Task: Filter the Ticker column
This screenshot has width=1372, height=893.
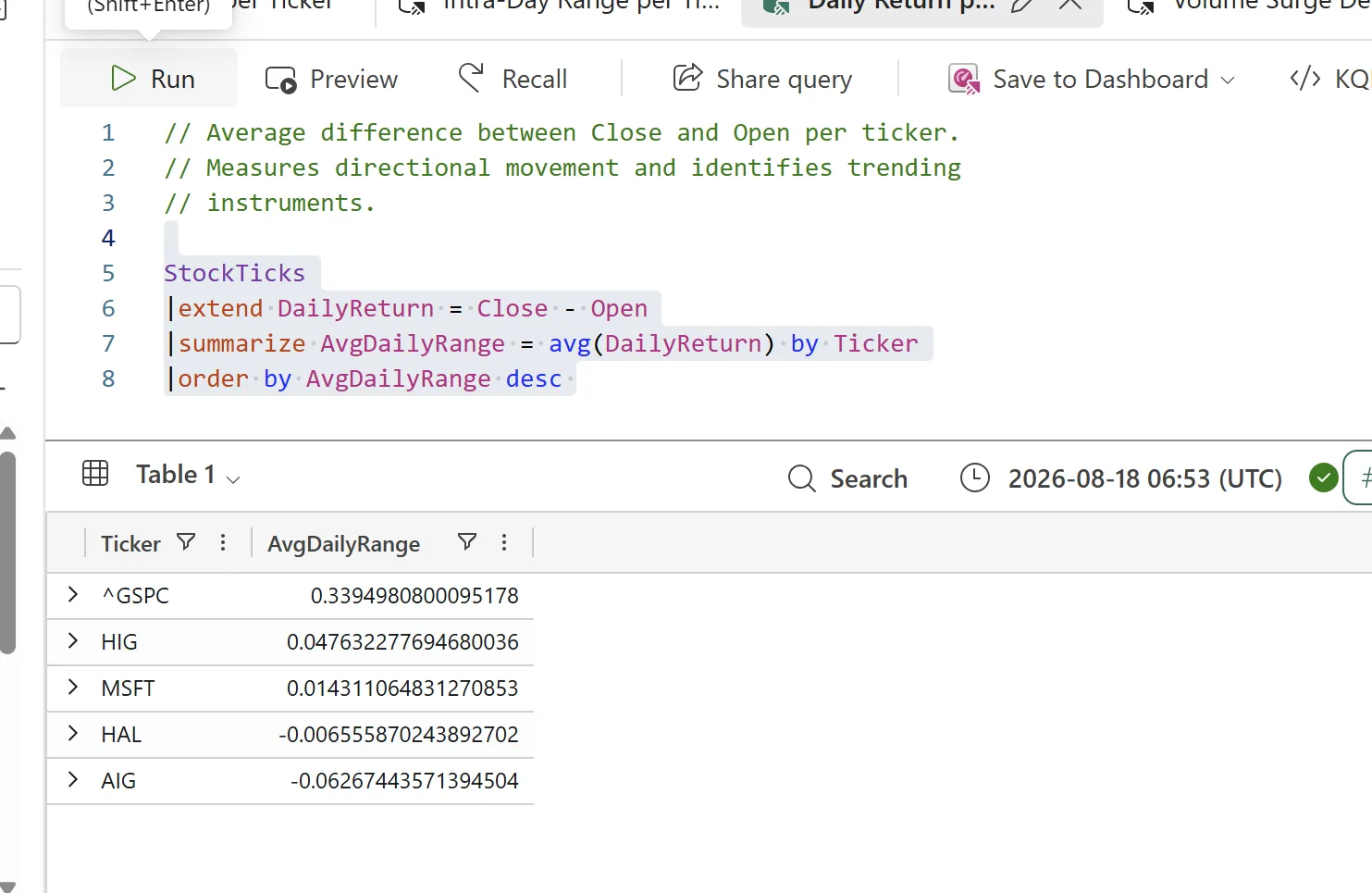Action: tap(186, 542)
